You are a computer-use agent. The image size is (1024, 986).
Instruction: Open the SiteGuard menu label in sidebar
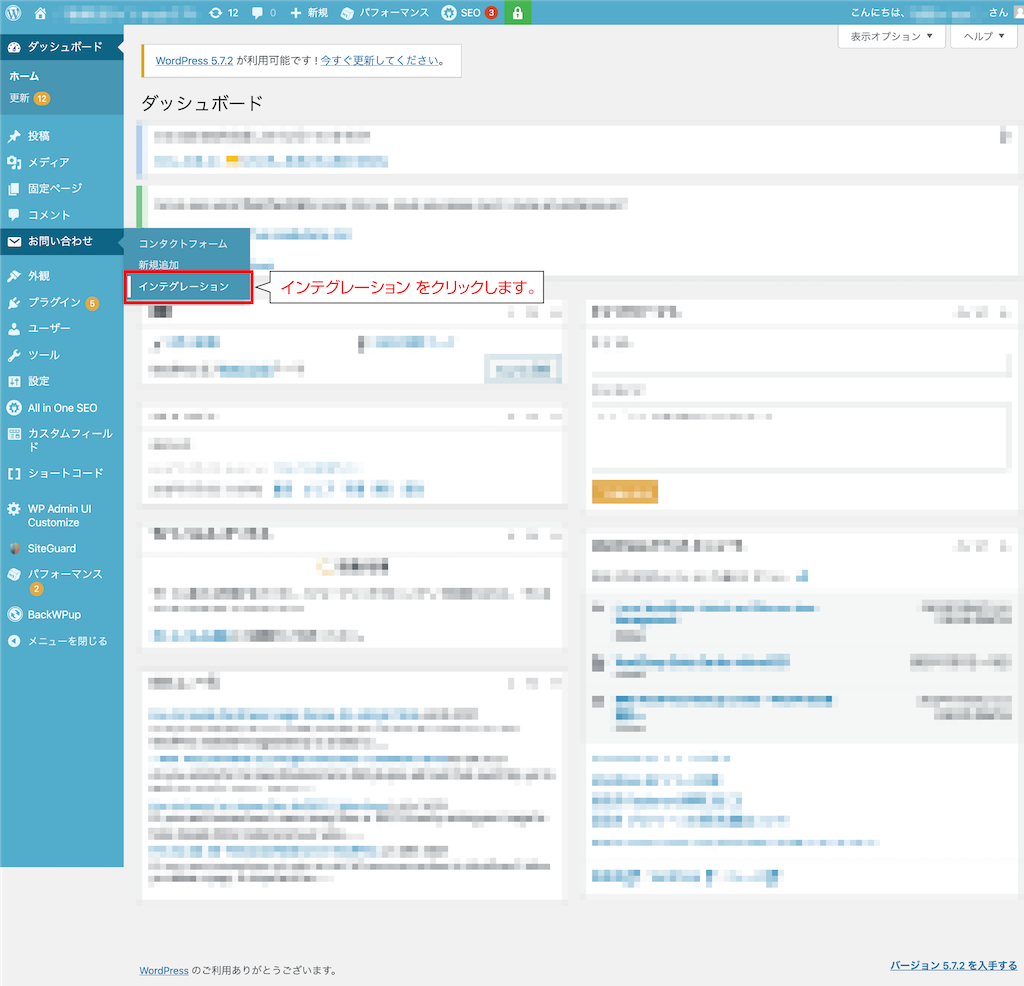point(52,549)
